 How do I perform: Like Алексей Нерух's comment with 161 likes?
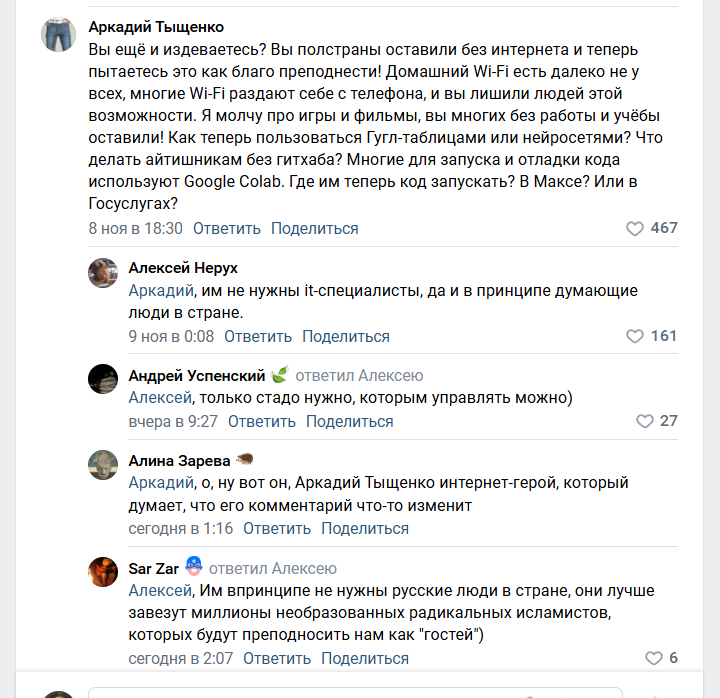635,337
